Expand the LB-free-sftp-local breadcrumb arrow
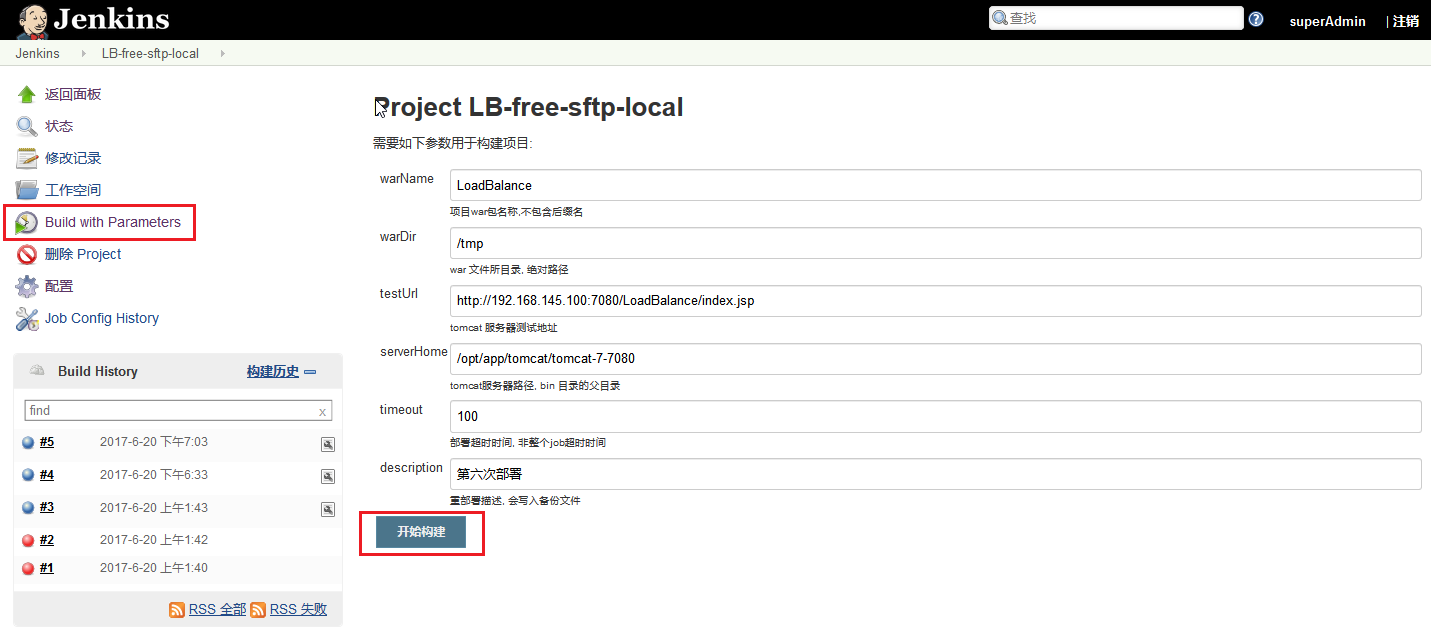The width and height of the screenshot is (1431, 632). click(x=221, y=54)
